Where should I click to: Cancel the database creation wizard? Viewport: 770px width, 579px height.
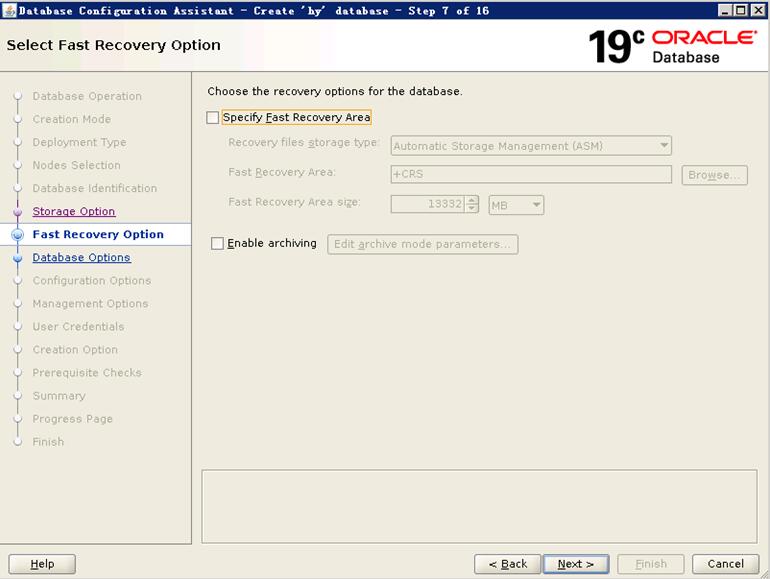coord(725,564)
